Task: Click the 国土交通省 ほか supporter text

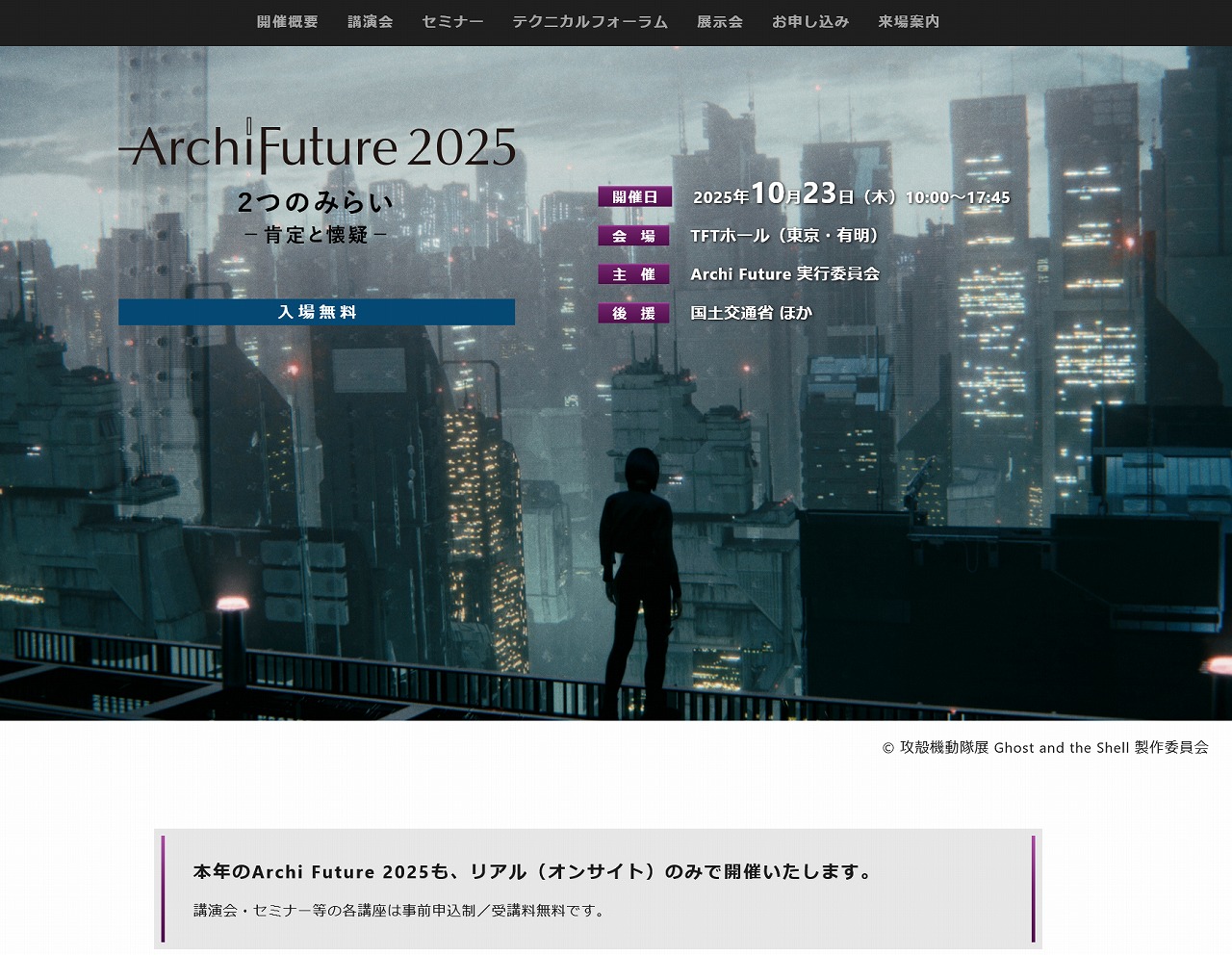Action: coord(751,313)
